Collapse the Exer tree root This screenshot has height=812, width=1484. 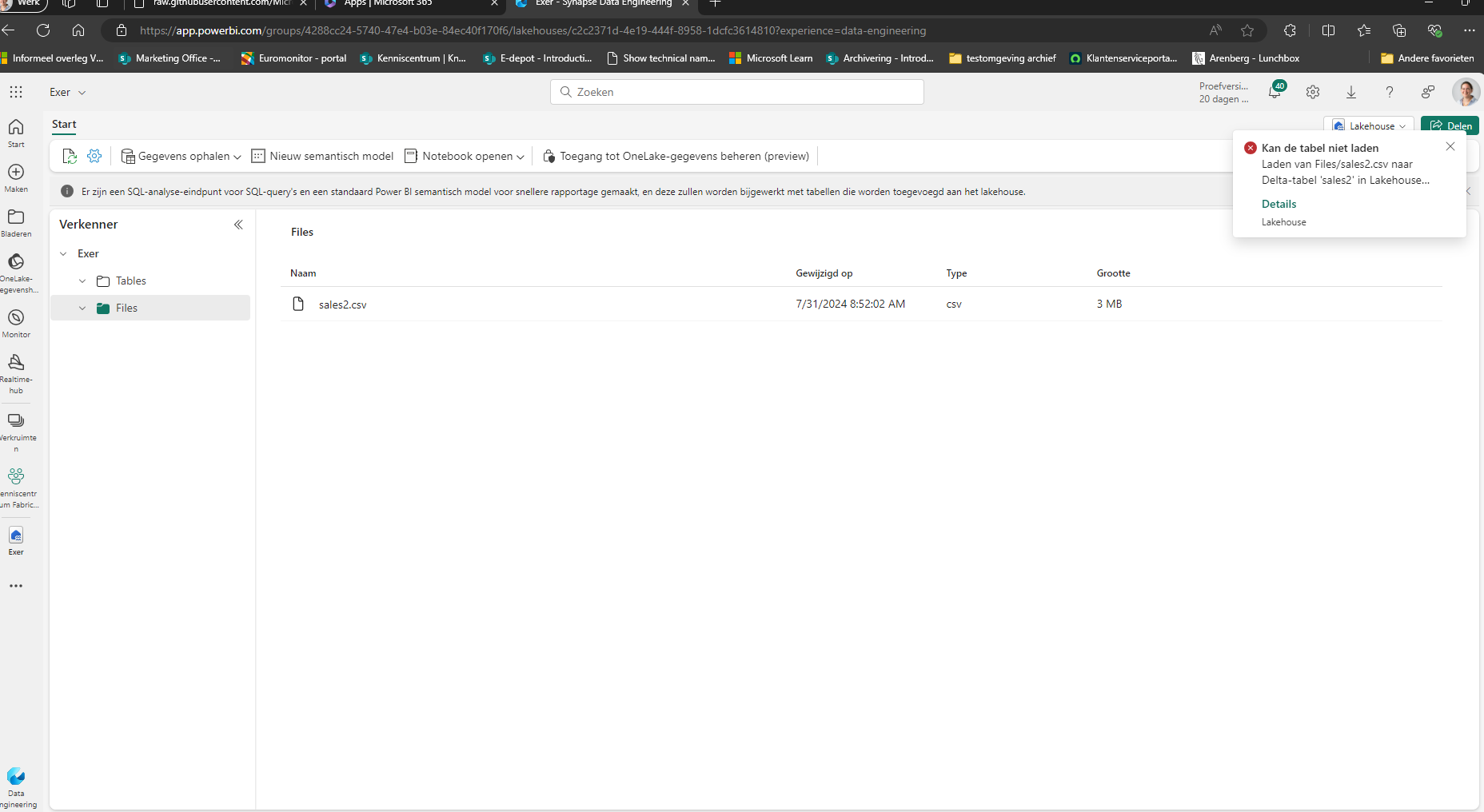[63, 253]
